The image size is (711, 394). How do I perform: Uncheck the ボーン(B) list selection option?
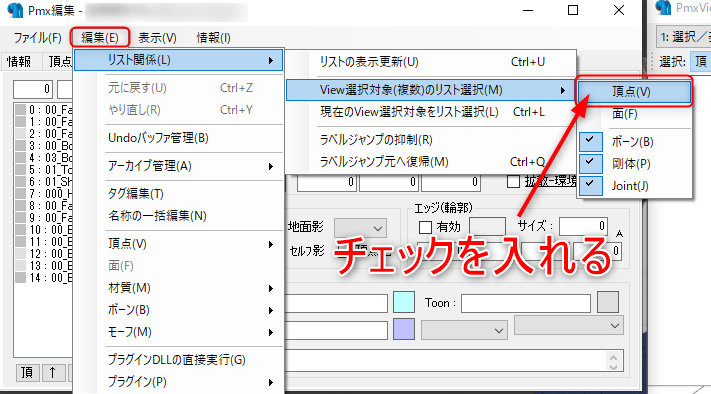[x=634, y=141]
